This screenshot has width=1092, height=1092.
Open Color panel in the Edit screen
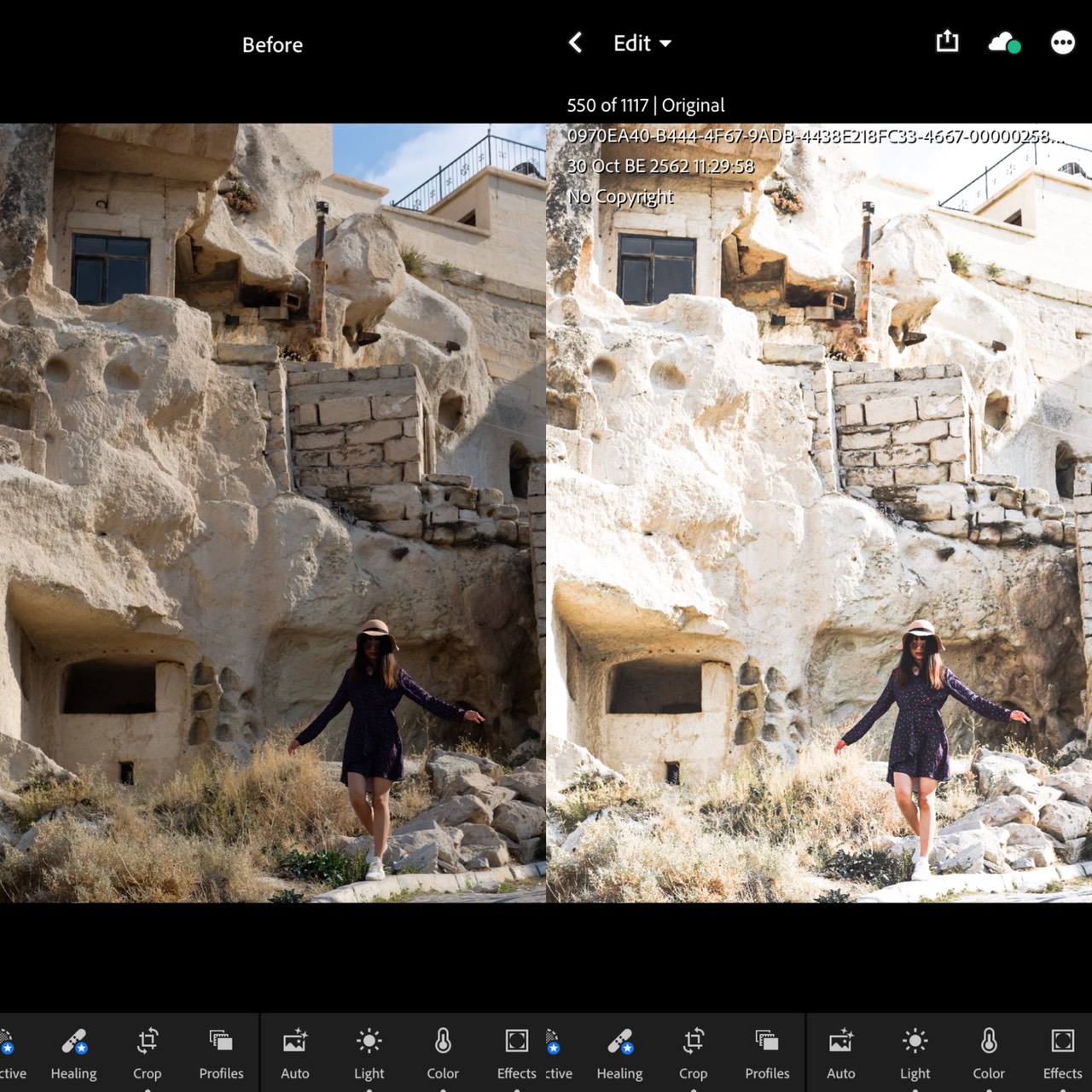coord(989,1054)
